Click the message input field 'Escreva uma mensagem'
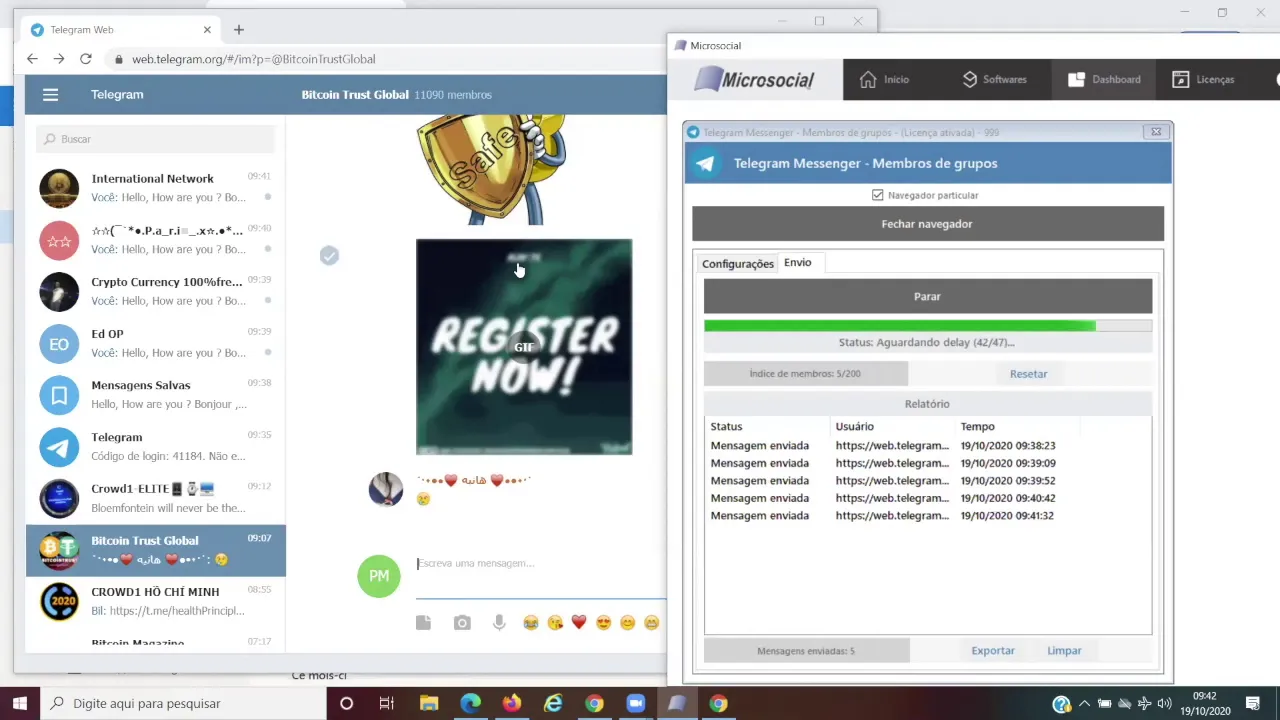The width and height of the screenshot is (1280, 720). tap(541, 564)
